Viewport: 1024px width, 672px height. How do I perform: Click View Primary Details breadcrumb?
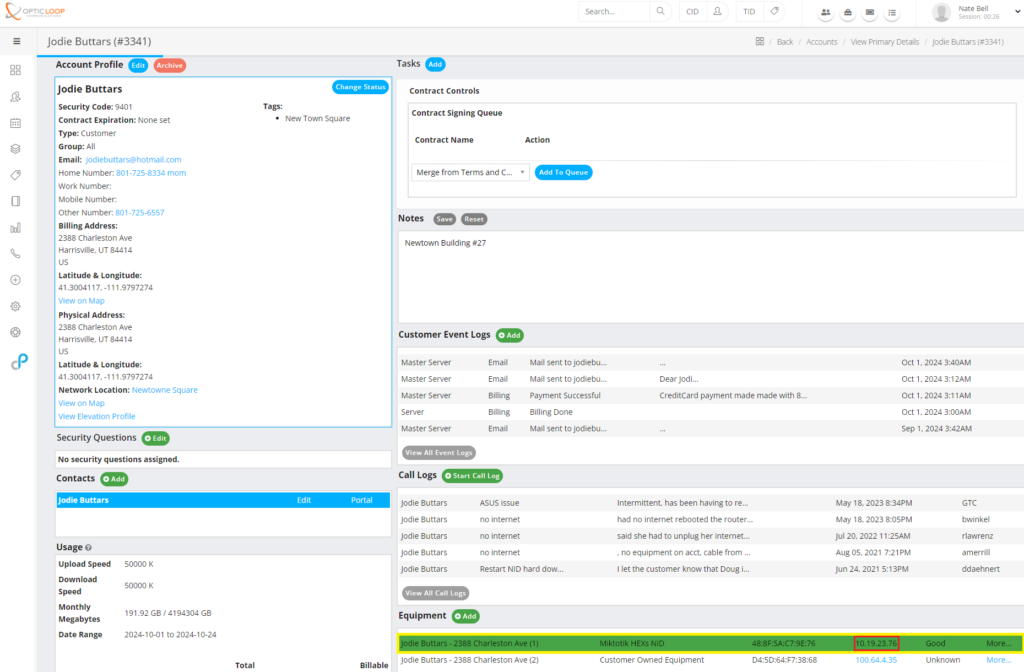click(x=884, y=42)
